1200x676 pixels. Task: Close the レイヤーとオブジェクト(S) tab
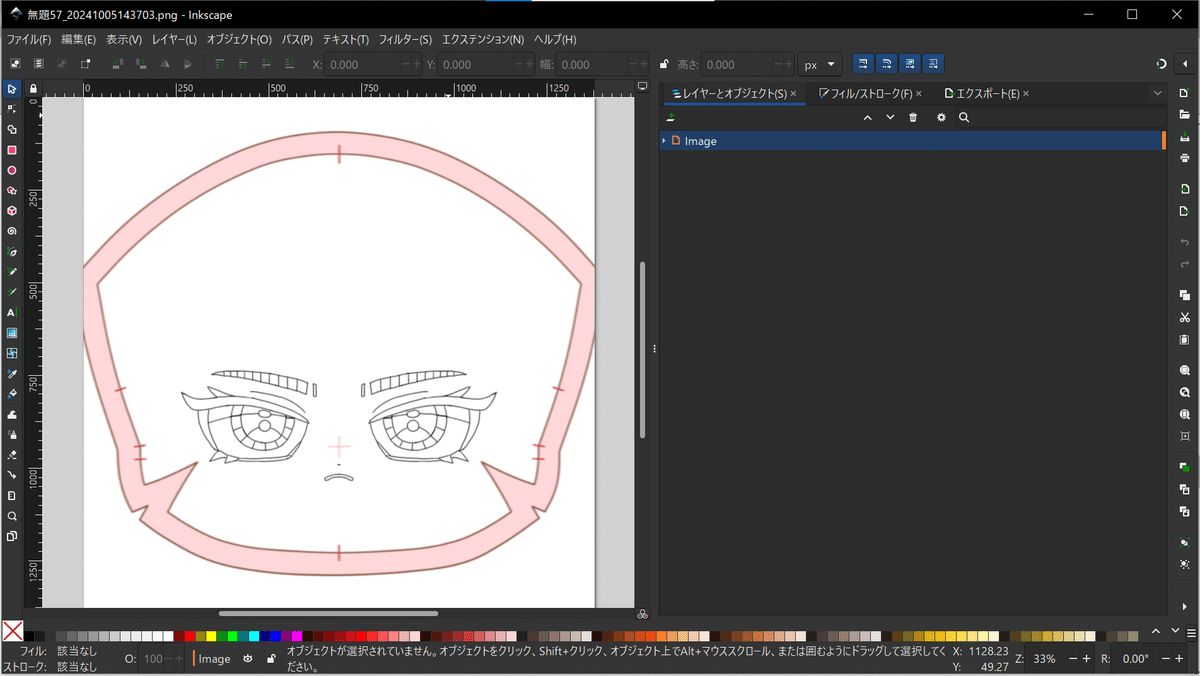pyautogui.click(x=794, y=93)
